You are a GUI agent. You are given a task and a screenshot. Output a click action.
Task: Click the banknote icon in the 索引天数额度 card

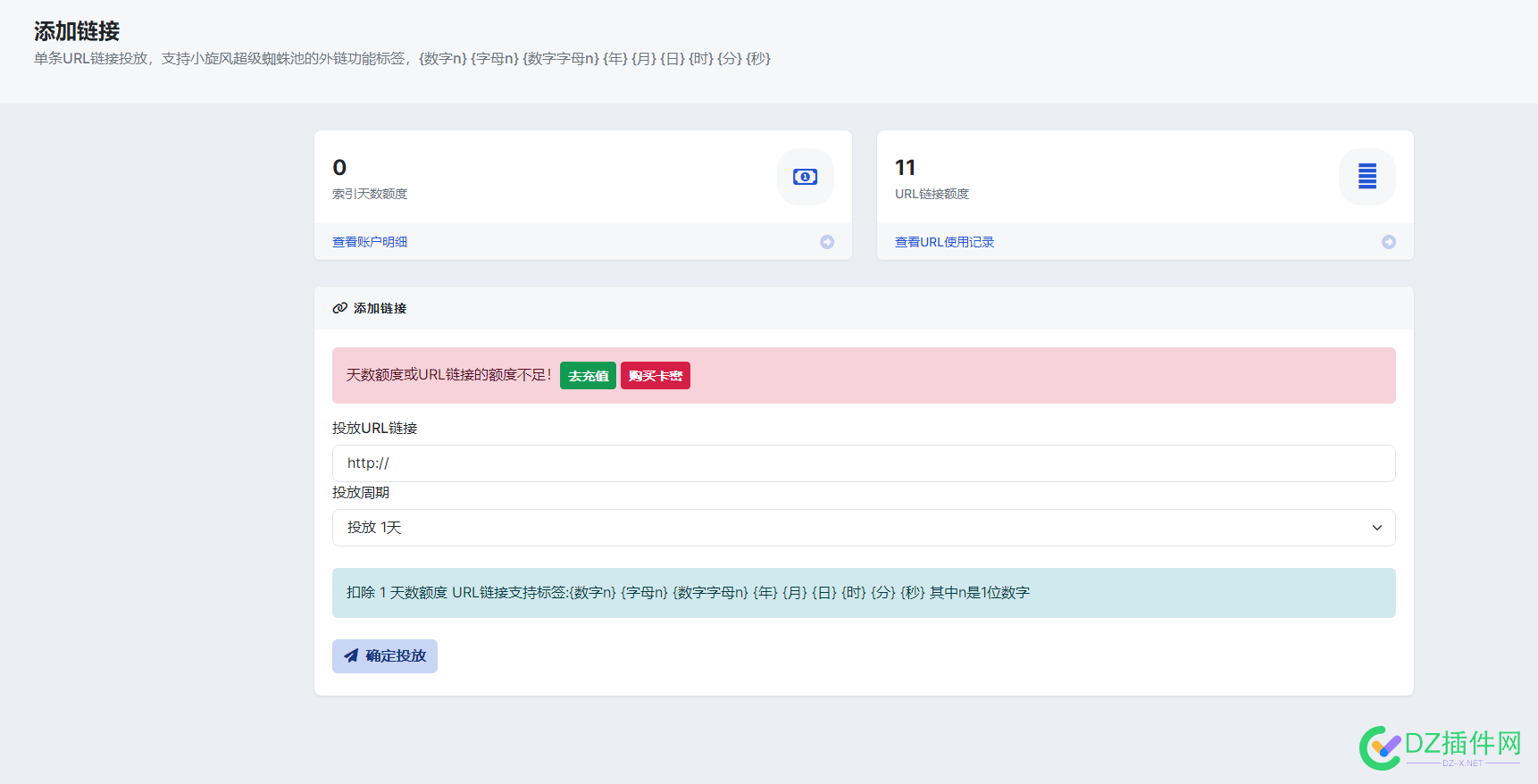tap(805, 177)
